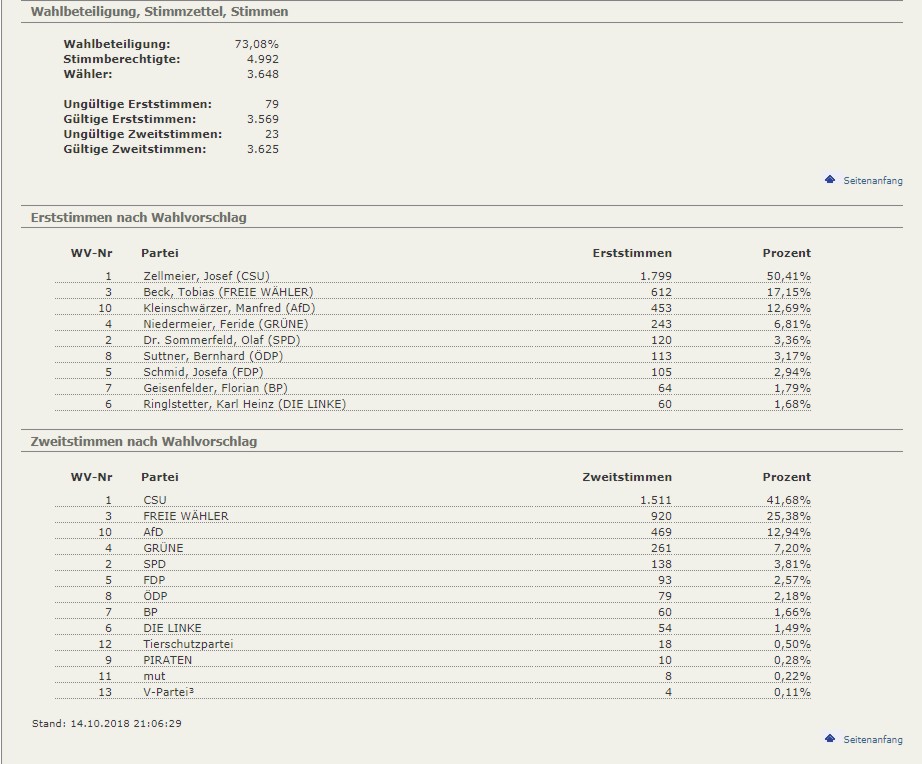The image size is (922, 764).
Task: Click the upper Seitenanfang arrow icon
Action: (x=830, y=179)
